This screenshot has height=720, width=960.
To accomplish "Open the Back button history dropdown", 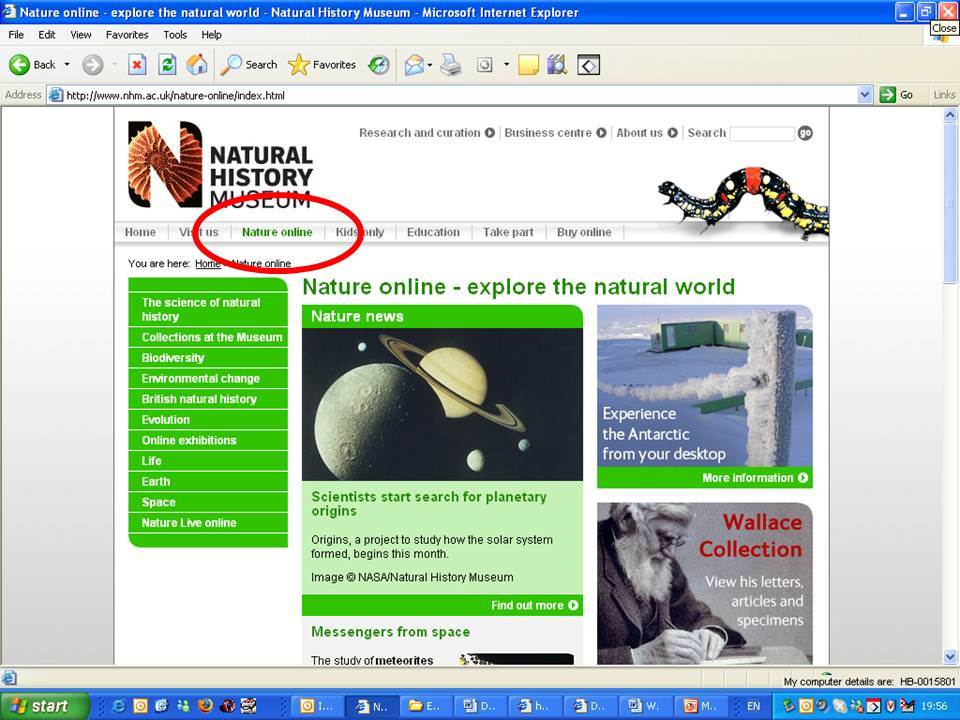I will 67,64.
